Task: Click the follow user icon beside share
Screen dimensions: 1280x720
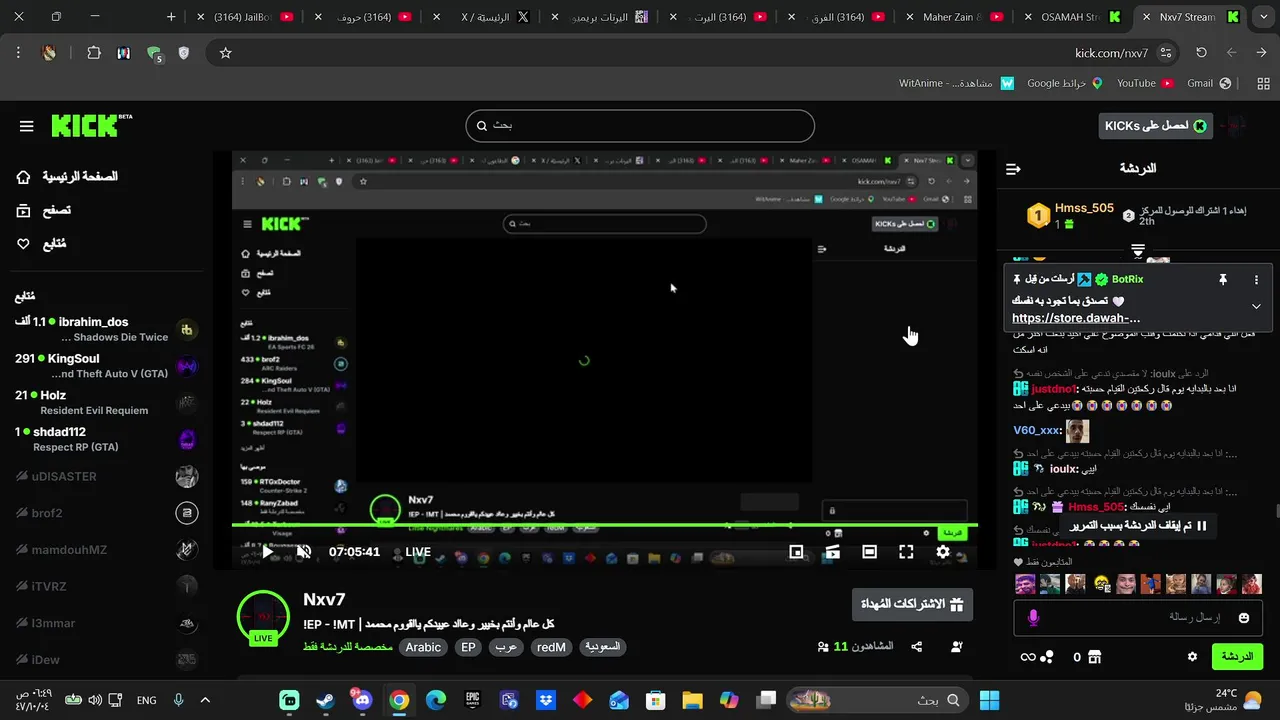Action: coord(957,647)
